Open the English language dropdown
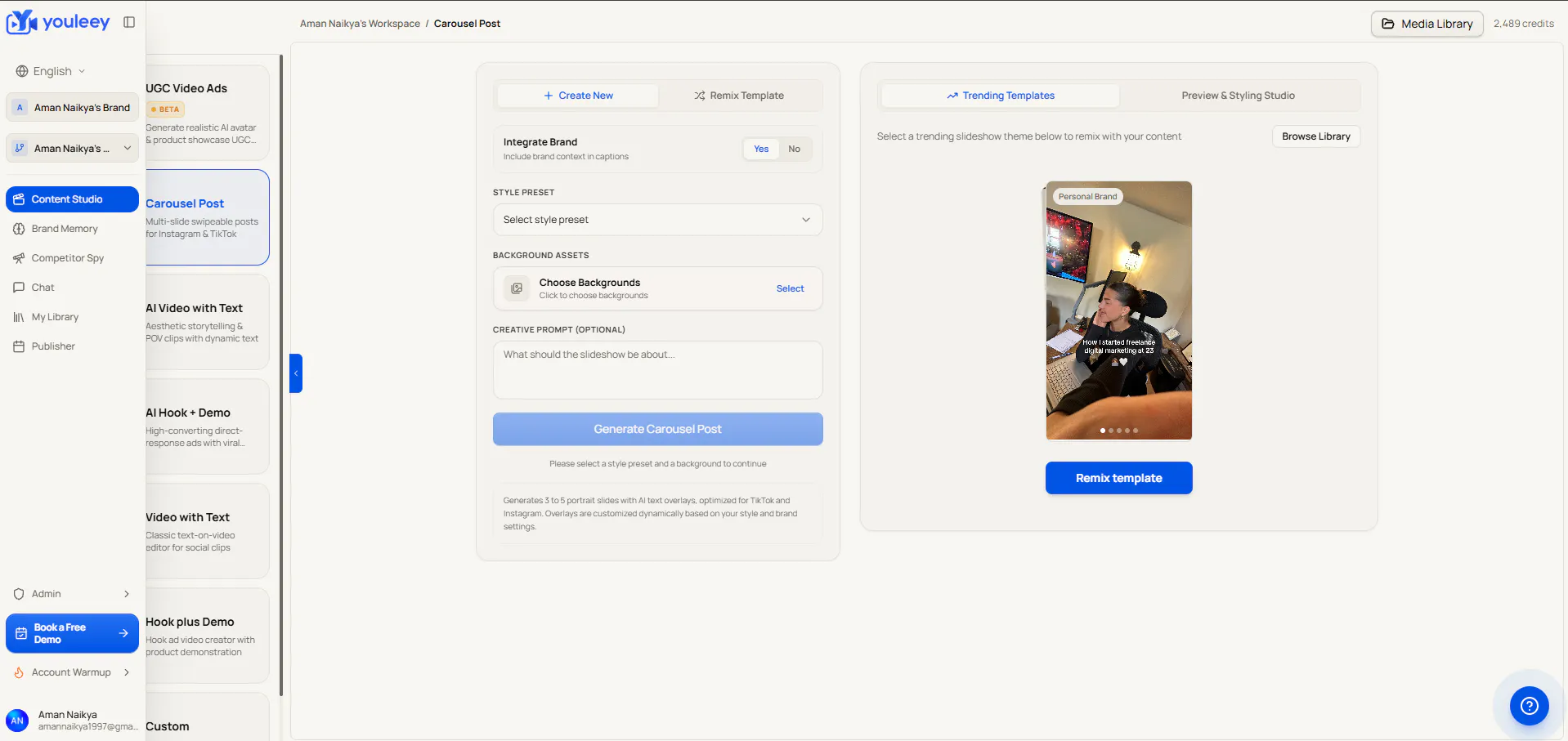 tap(51, 71)
